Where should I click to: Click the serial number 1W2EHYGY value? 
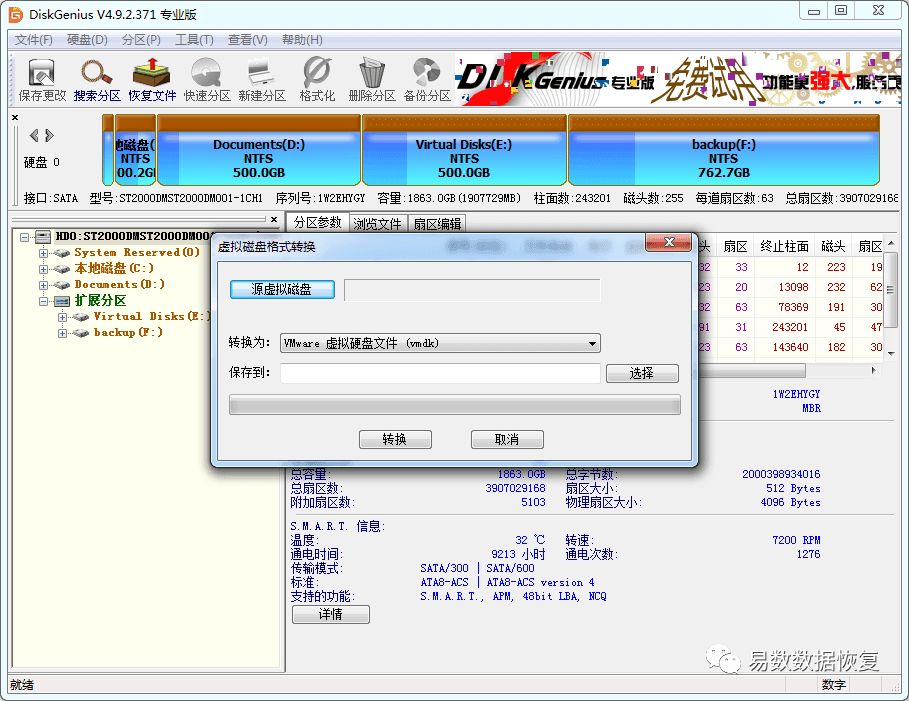796,394
